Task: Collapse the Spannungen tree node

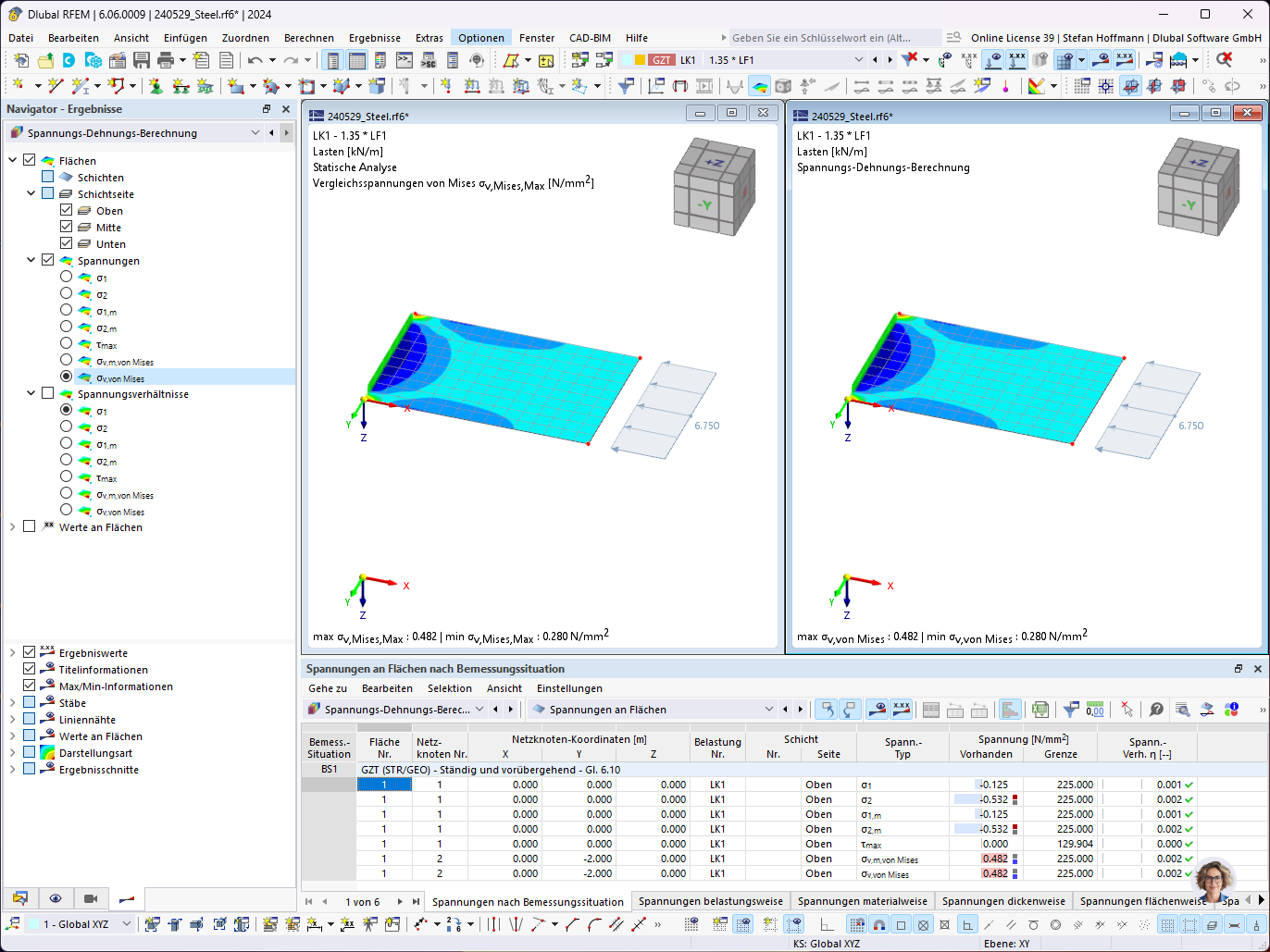Action: [31, 261]
